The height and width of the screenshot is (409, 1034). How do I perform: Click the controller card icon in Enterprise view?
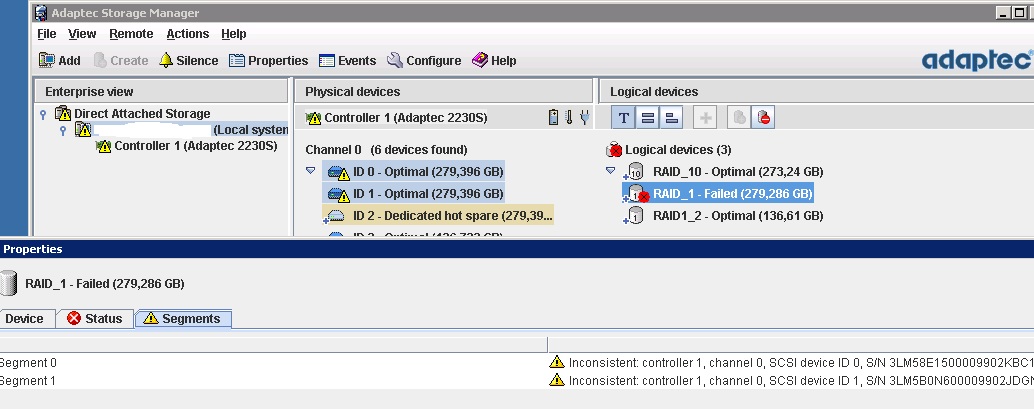(104, 146)
